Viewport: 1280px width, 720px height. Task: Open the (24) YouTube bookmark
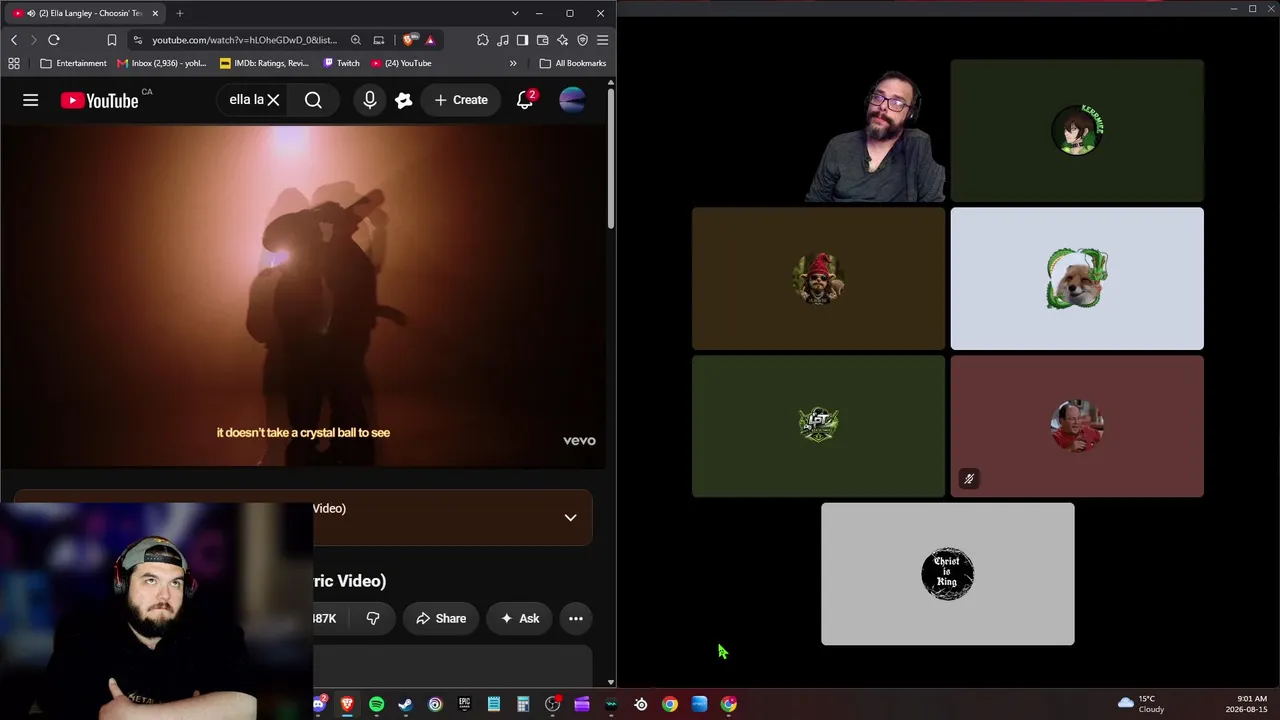(401, 63)
